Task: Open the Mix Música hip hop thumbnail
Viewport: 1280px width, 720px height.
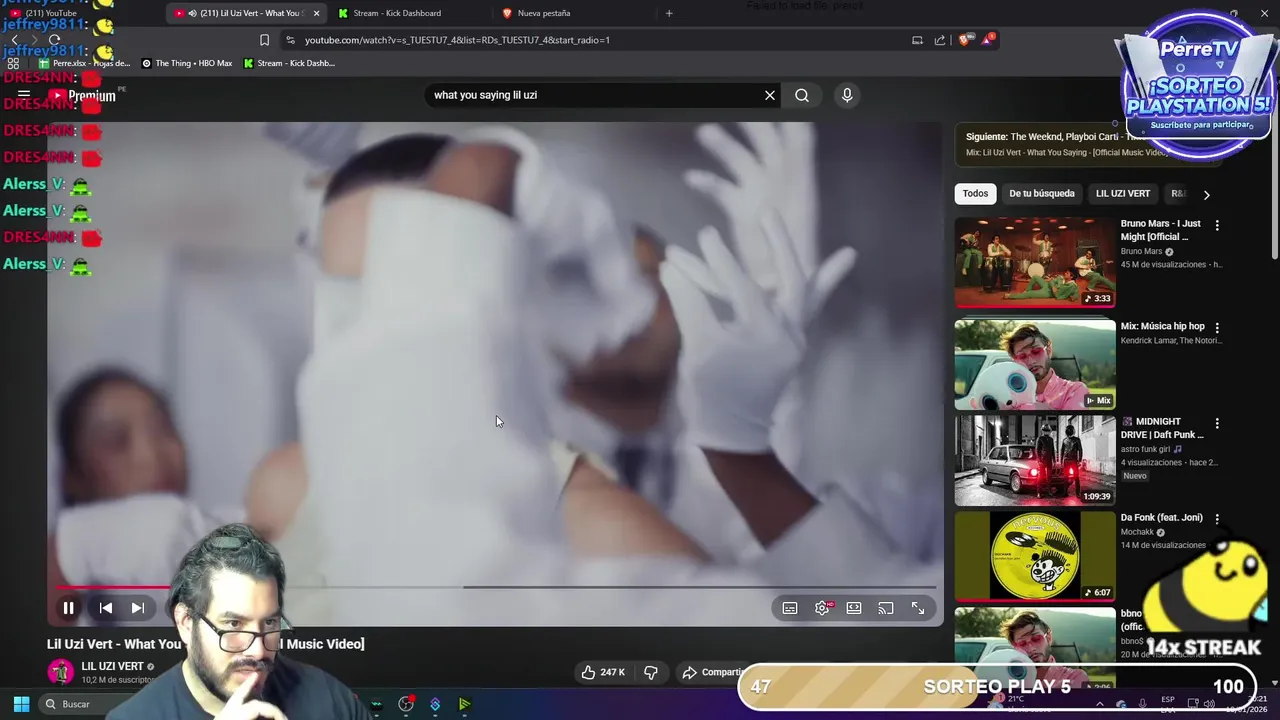Action: tap(1035, 365)
